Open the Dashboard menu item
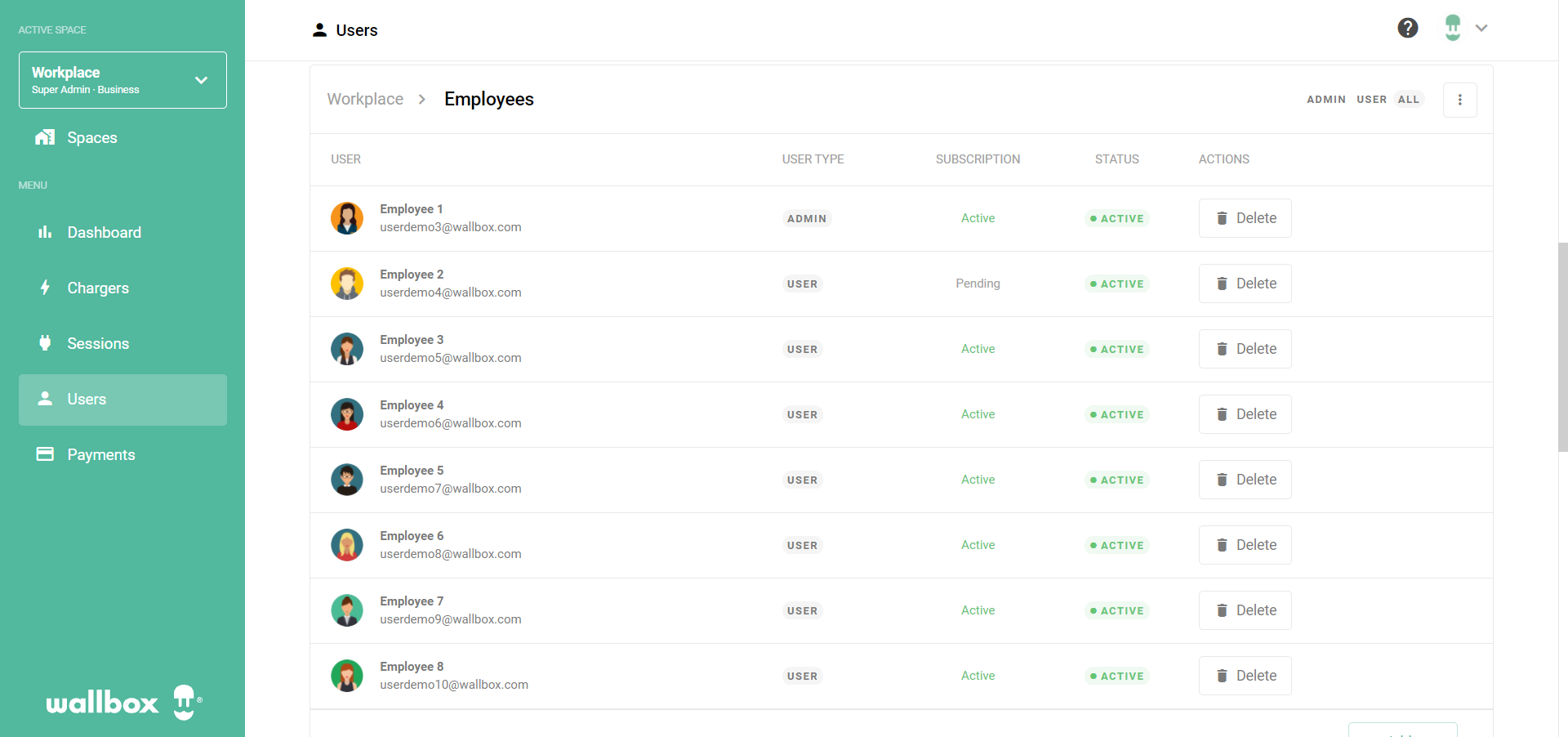The width and height of the screenshot is (1568, 737). (104, 233)
